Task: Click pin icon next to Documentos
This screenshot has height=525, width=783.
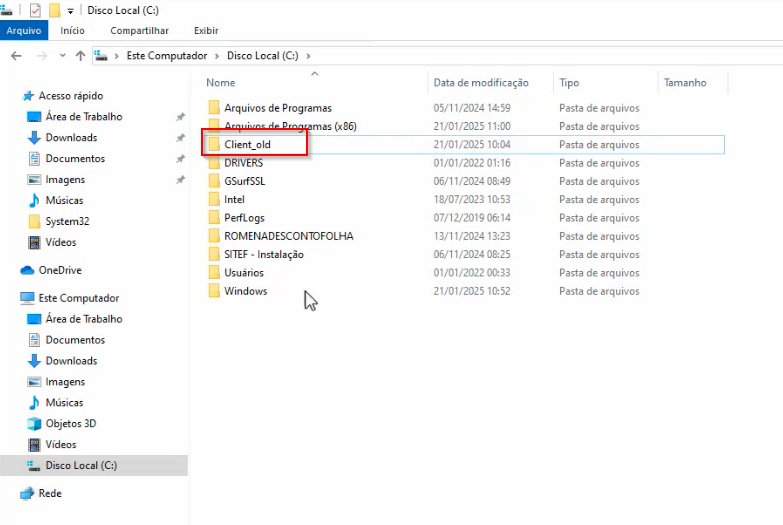Action: (180, 159)
